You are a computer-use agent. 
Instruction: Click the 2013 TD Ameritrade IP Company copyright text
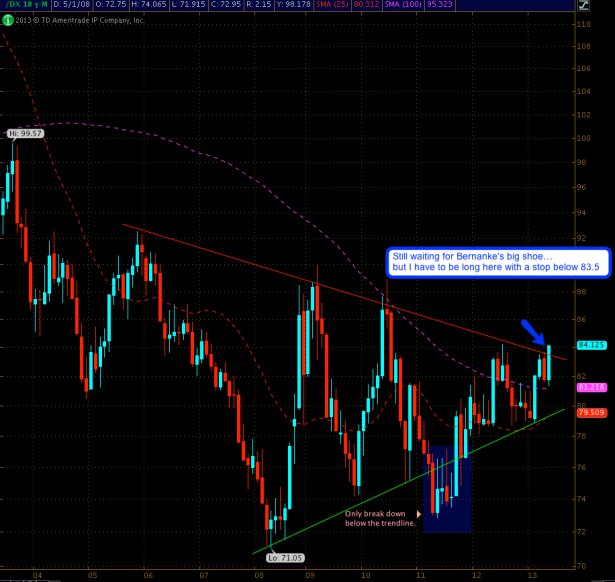pyautogui.click(x=80, y=20)
